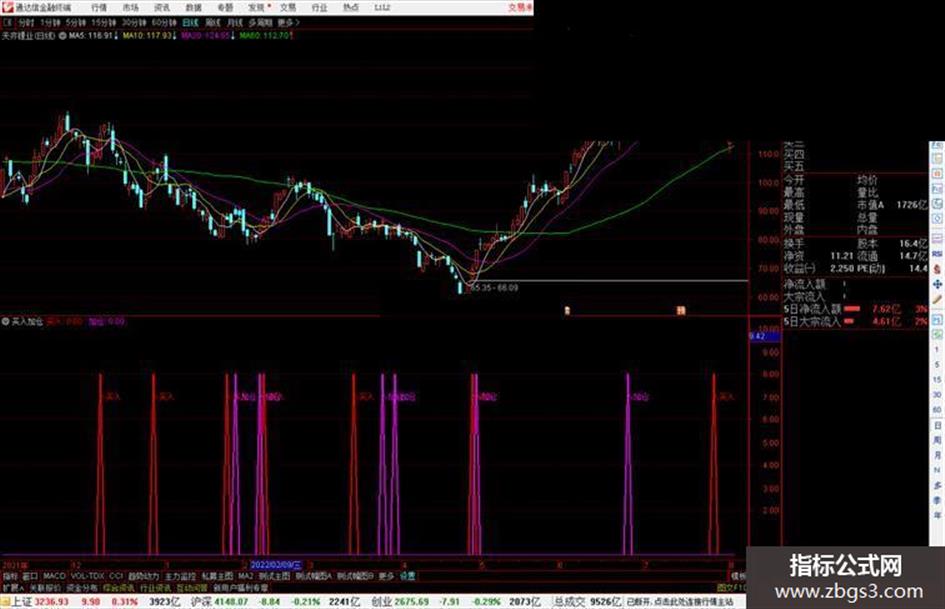Click the 综合资讯 tab
945x609 pixels.
click(119, 587)
